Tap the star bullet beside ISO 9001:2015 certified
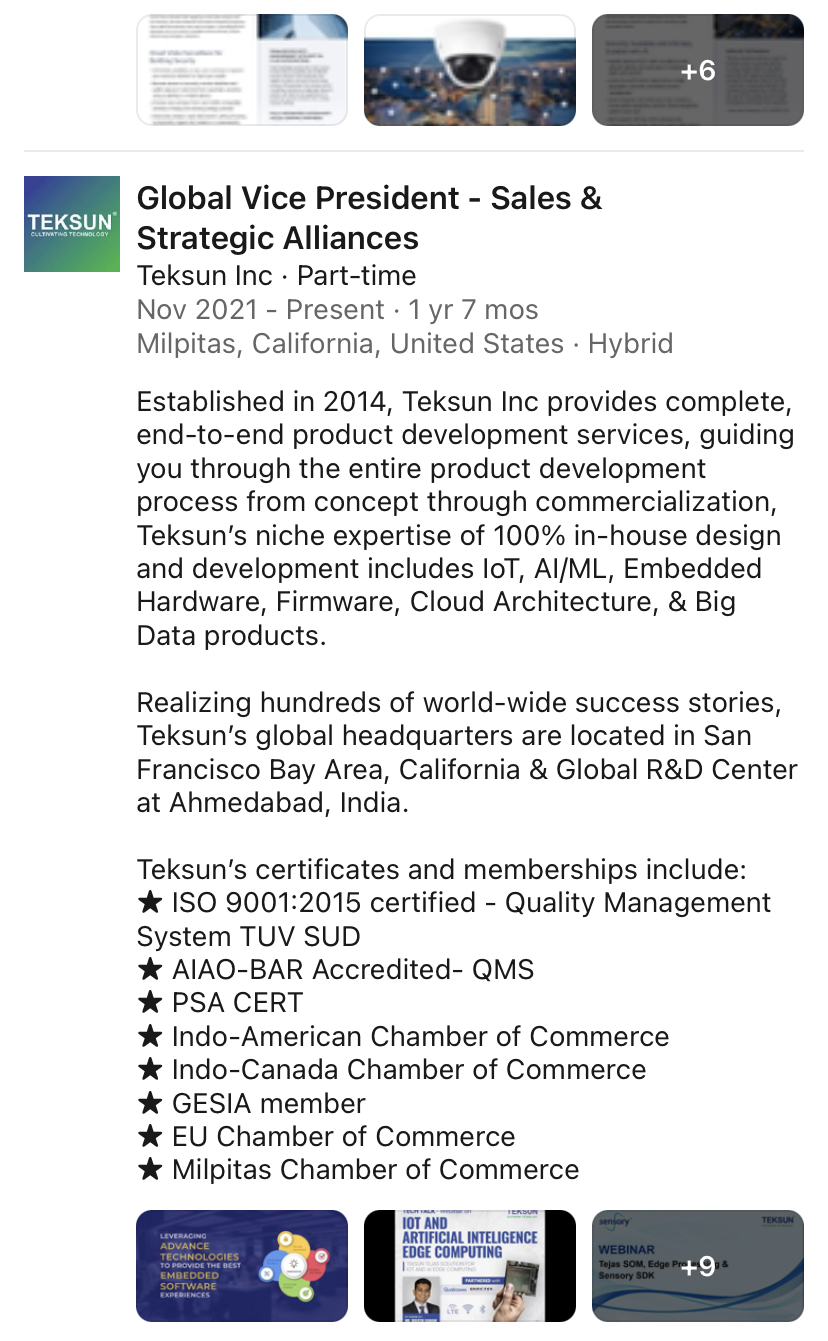The height and width of the screenshot is (1341, 828). pyautogui.click(x=150, y=903)
